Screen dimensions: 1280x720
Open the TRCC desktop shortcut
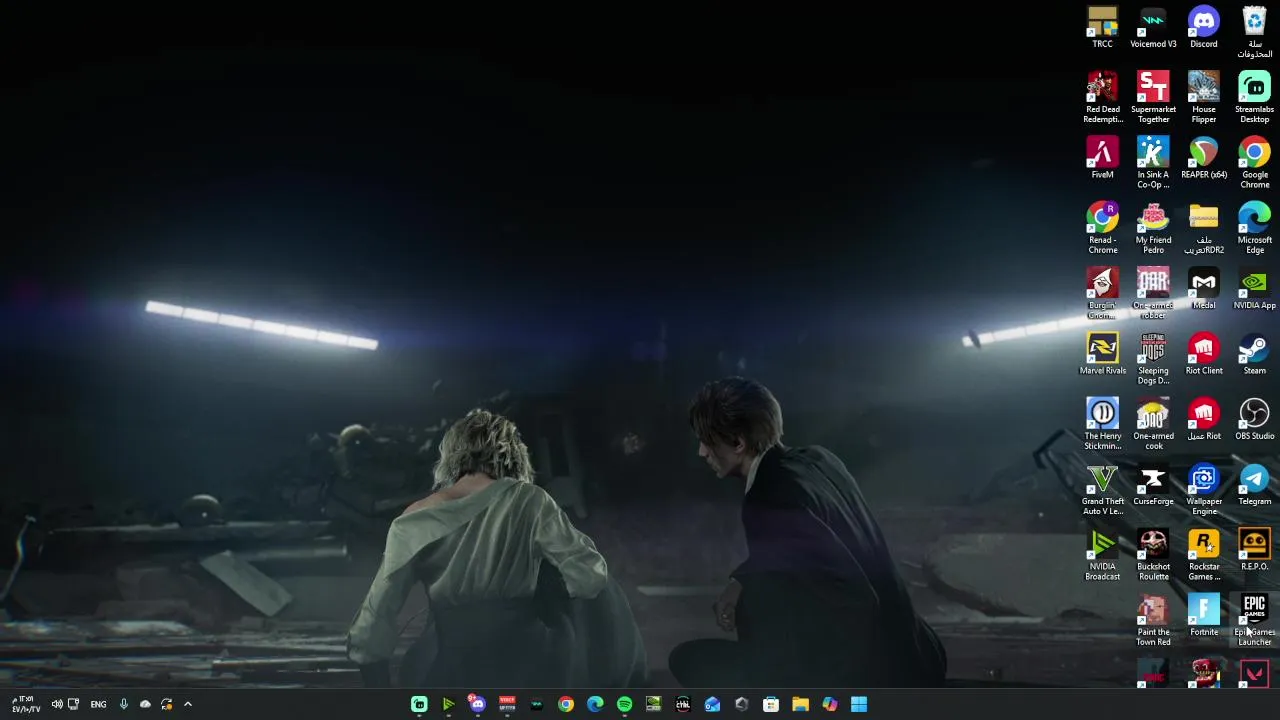point(1102,28)
